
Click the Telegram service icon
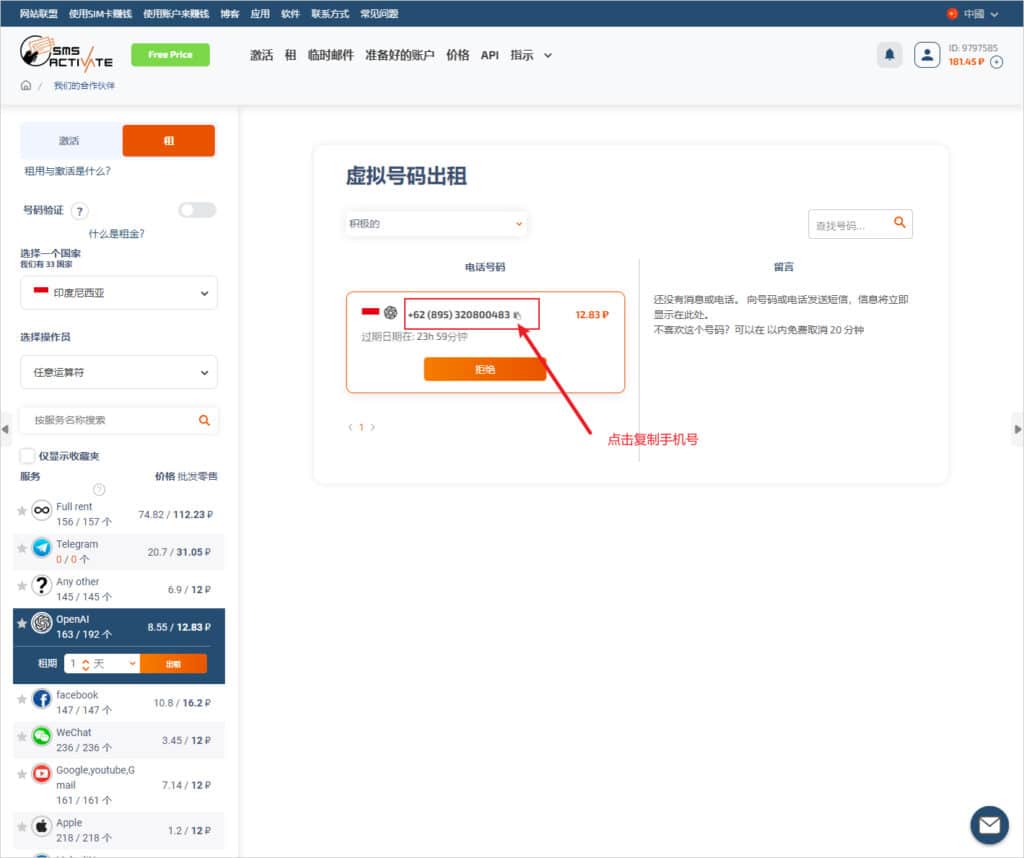pyautogui.click(x=42, y=547)
